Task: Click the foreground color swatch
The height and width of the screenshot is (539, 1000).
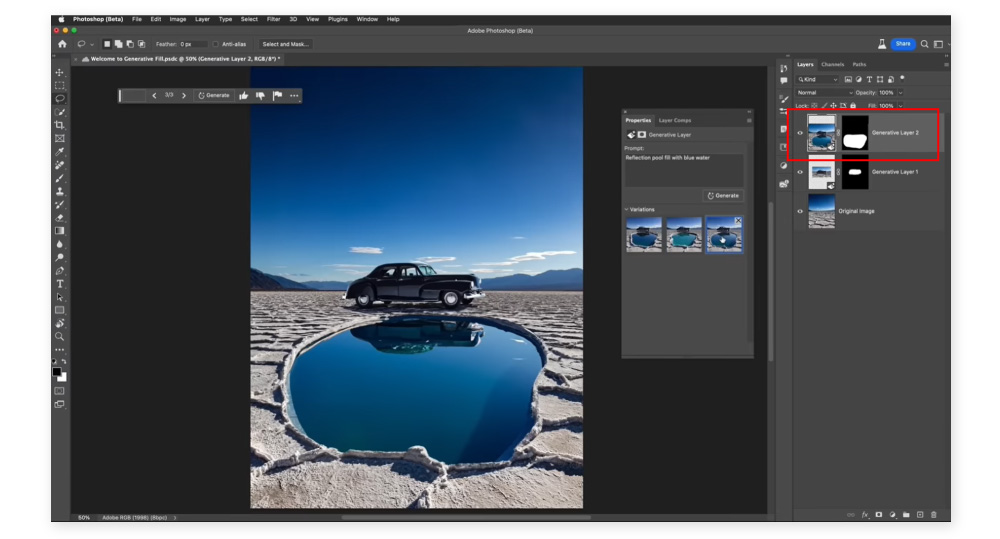Action: click(x=57, y=372)
